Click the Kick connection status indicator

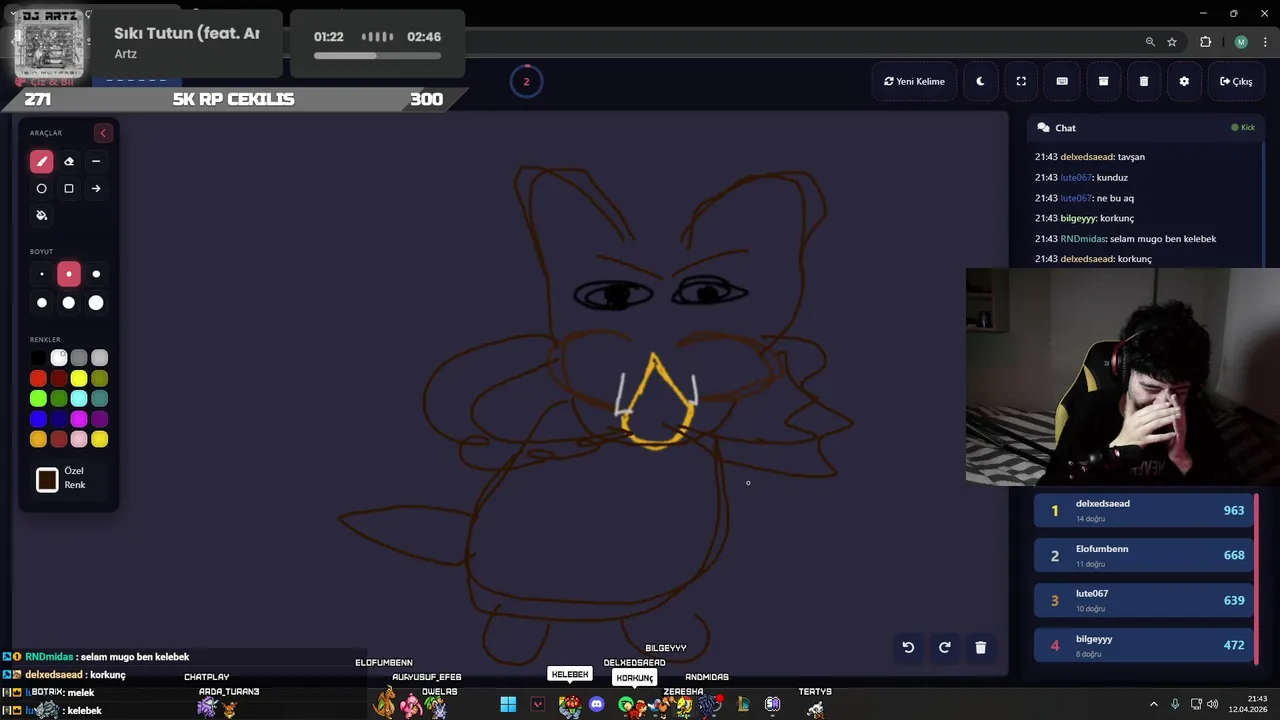click(x=1243, y=128)
